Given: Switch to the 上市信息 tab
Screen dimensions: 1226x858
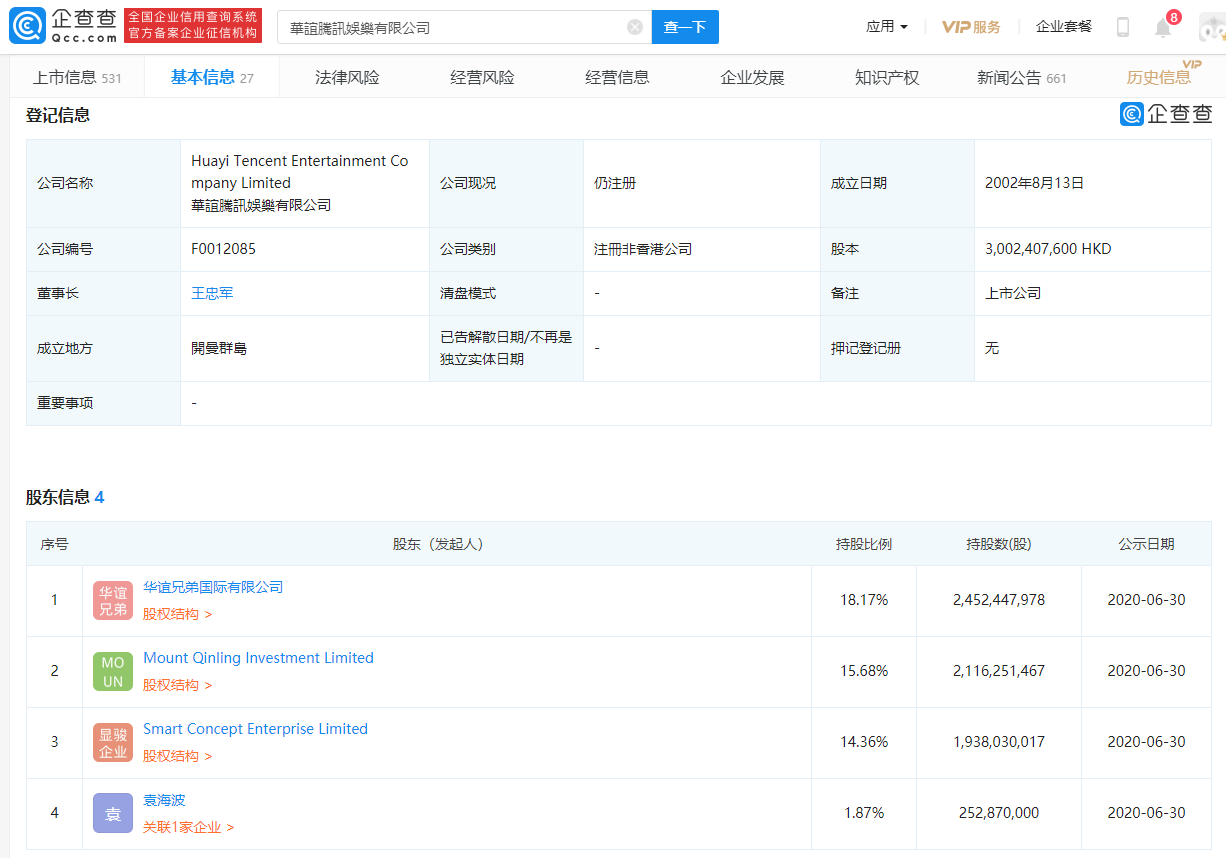Looking at the screenshot, I should pyautogui.click(x=77, y=77).
